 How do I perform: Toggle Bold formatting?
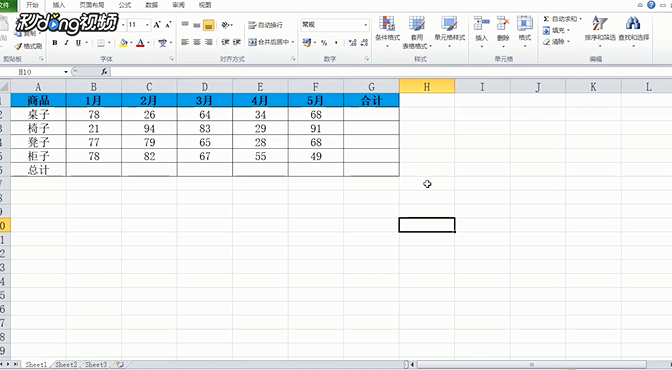54,42
